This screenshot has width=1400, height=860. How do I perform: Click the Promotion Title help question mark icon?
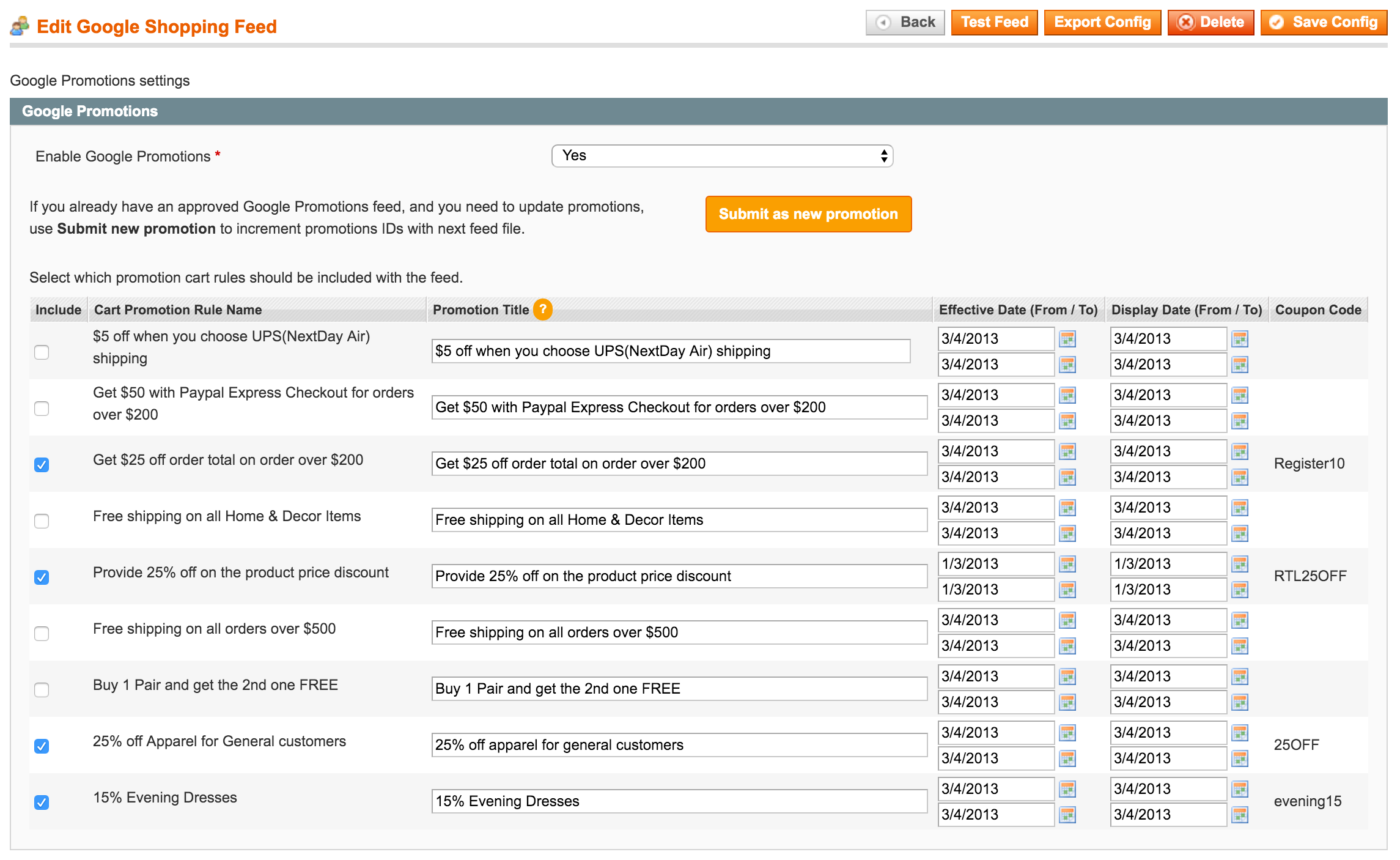(x=543, y=310)
